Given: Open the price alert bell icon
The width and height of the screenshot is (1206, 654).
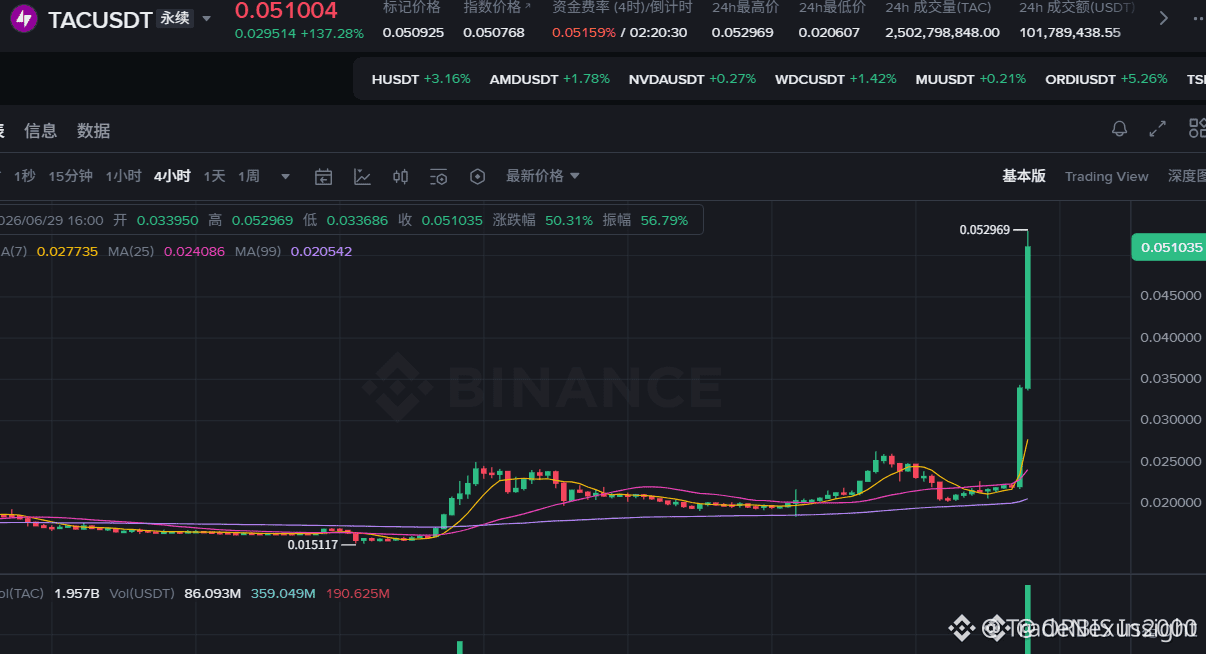Looking at the screenshot, I should [x=1120, y=129].
